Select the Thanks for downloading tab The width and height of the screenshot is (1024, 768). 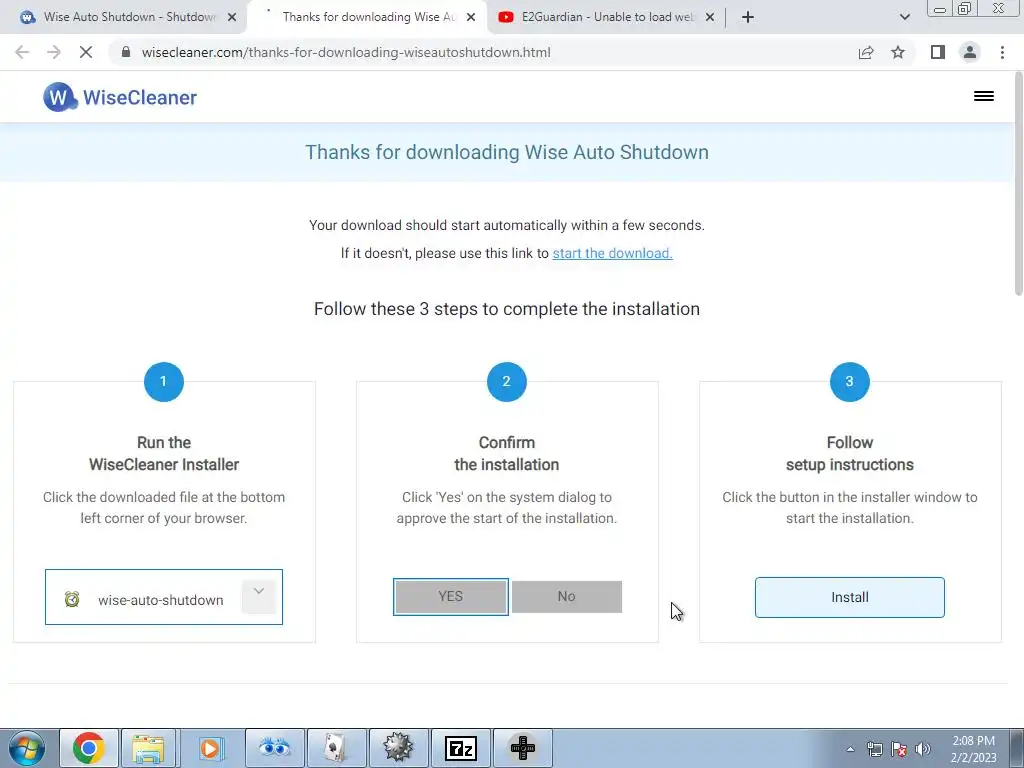click(366, 17)
